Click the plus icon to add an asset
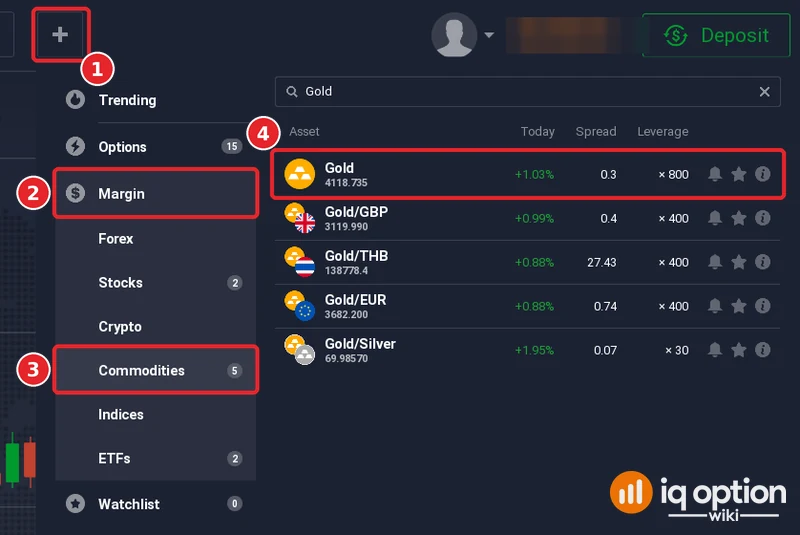 click(60, 35)
